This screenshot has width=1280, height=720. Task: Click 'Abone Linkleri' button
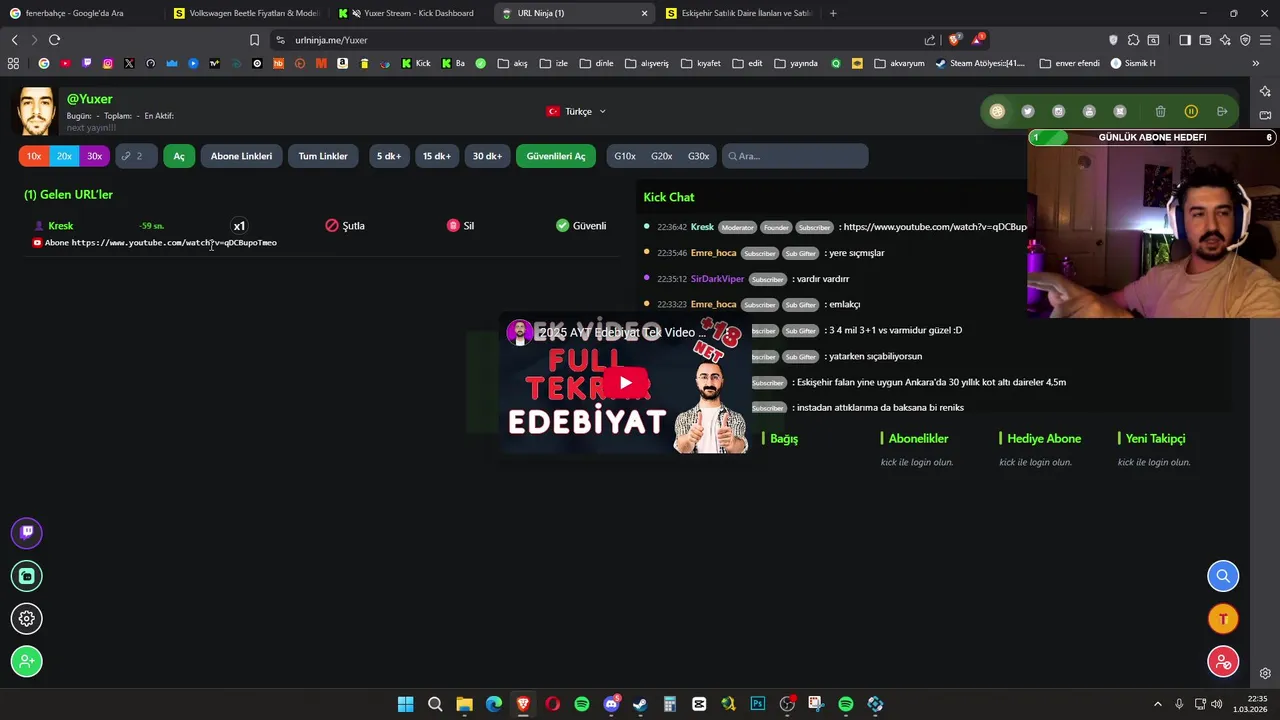(241, 156)
